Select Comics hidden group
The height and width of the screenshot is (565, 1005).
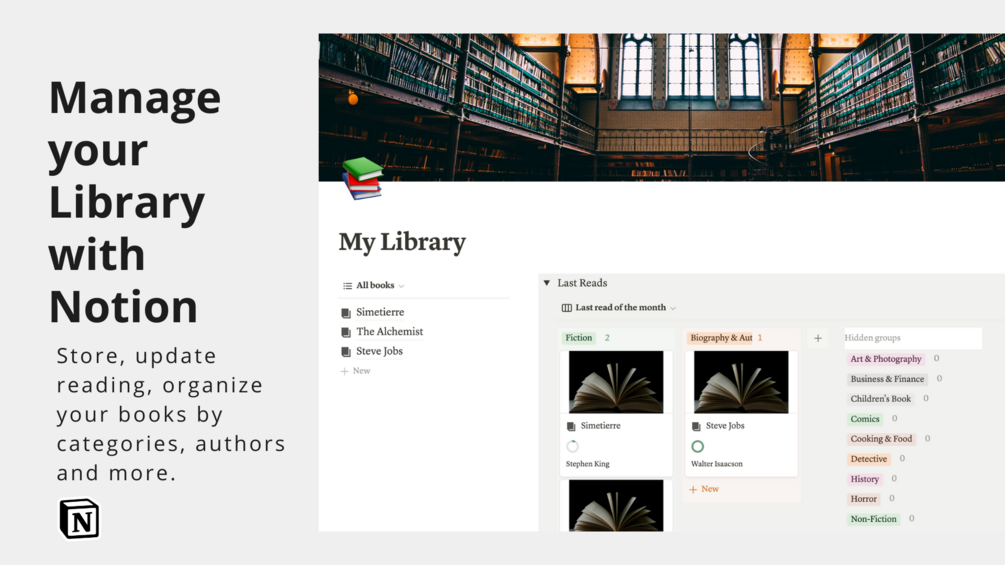865,419
